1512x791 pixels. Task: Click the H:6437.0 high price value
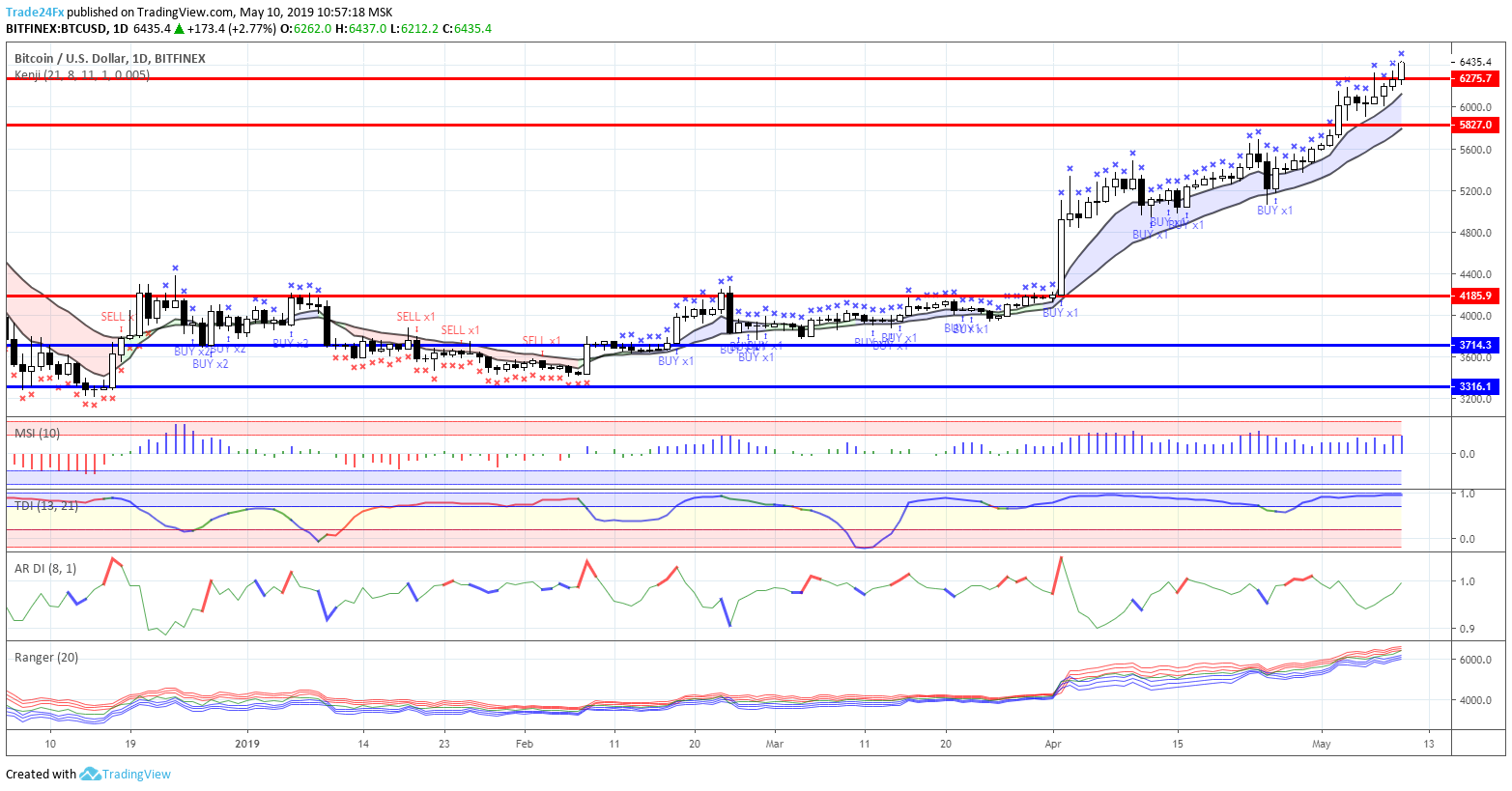[x=361, y=29]
